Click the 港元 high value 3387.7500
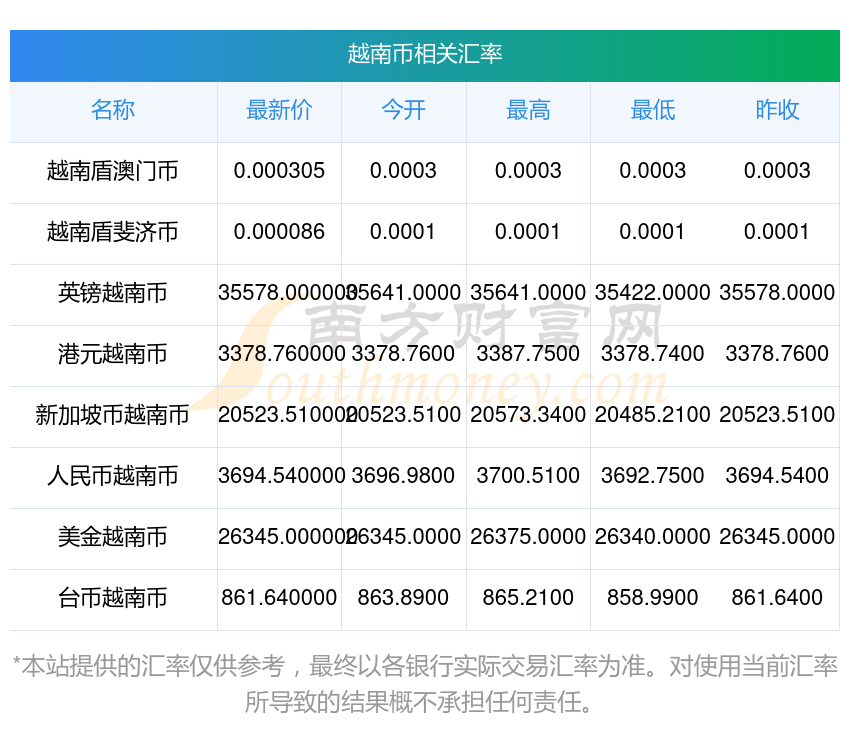This screenshot has height=733, width=850. [528, 354]
